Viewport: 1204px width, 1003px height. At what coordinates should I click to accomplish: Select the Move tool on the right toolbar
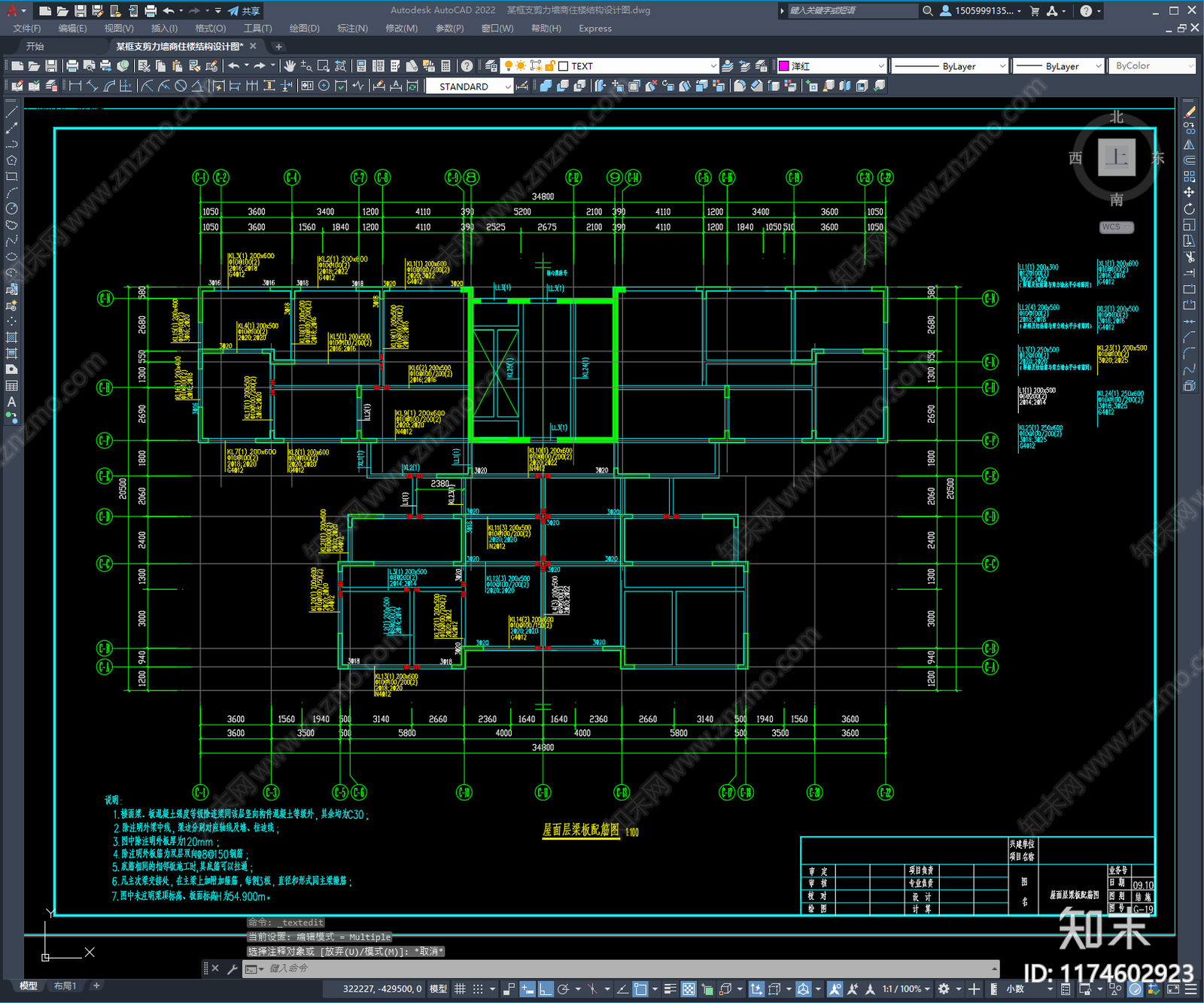point(1189,193)
